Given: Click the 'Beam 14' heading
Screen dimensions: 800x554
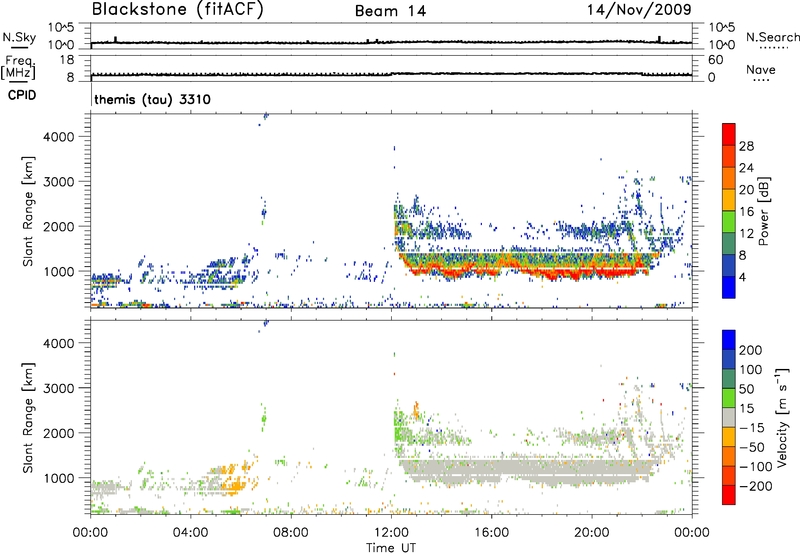Looking at the screenshot, I should coord(390,11).
